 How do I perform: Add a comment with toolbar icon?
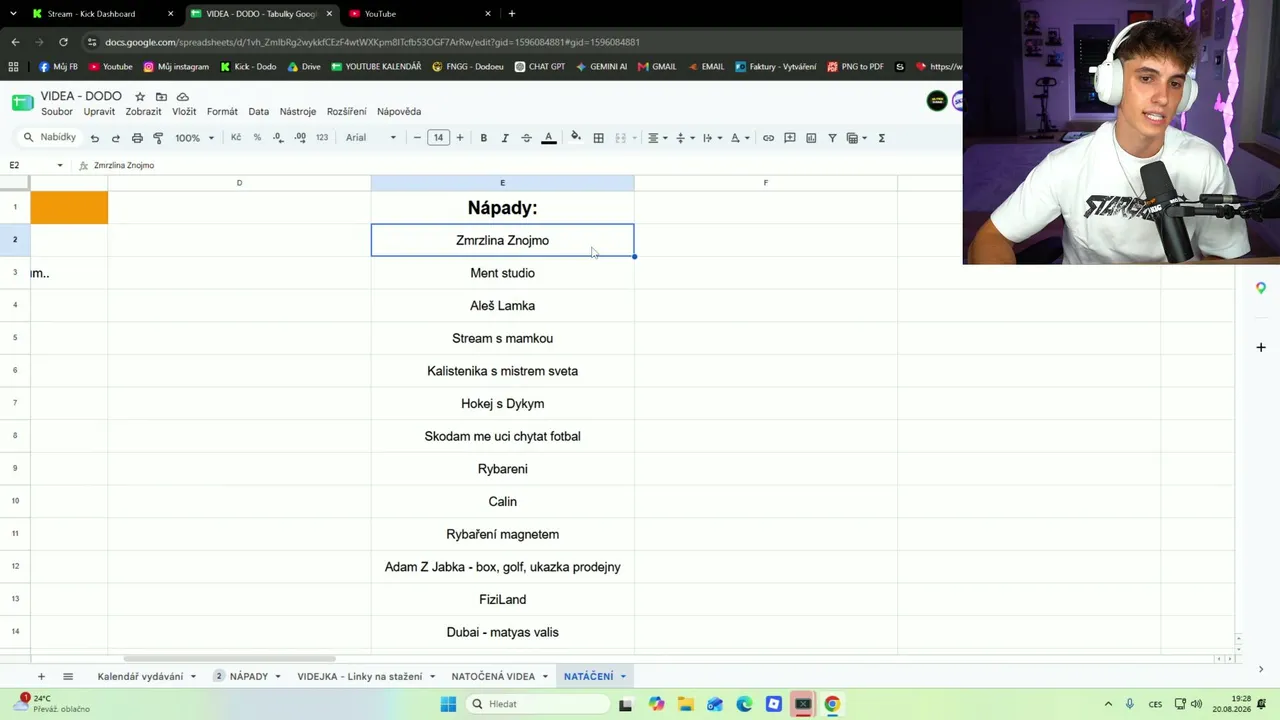pyautogui.click(x=790, y=138)
